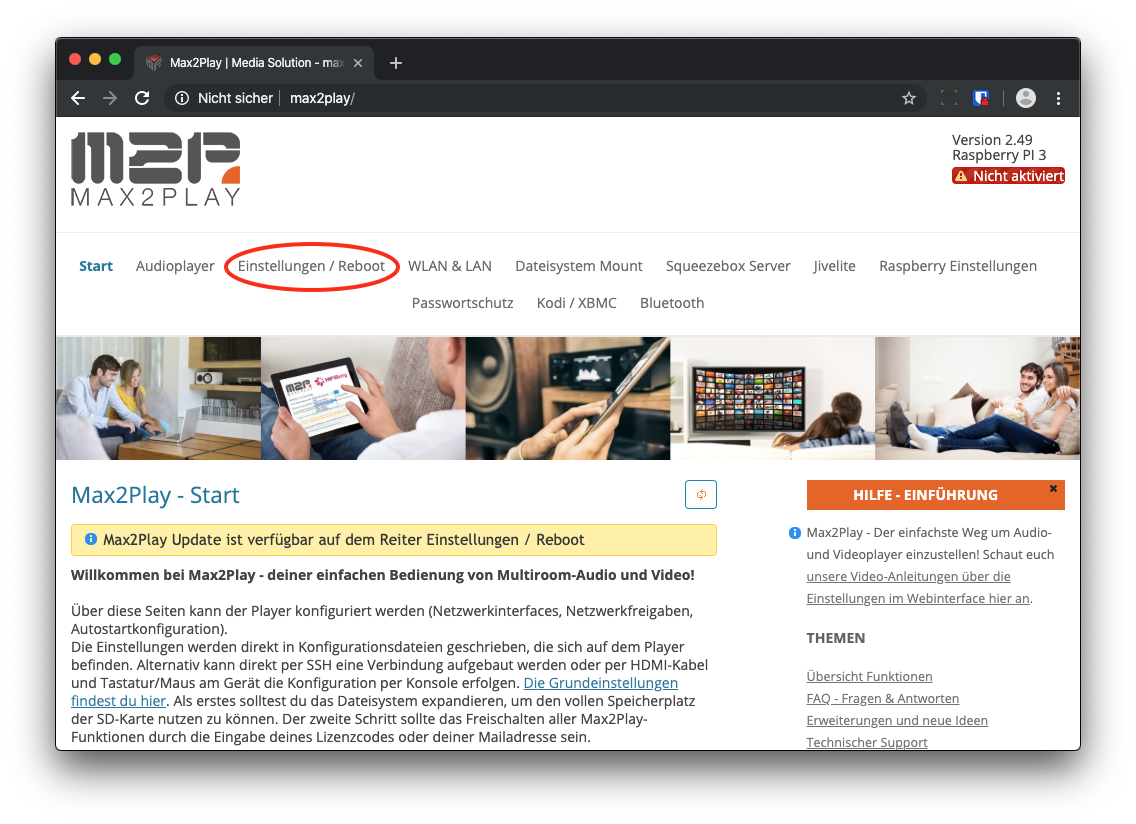Click the user profile avatar icon

point(1025,98)
